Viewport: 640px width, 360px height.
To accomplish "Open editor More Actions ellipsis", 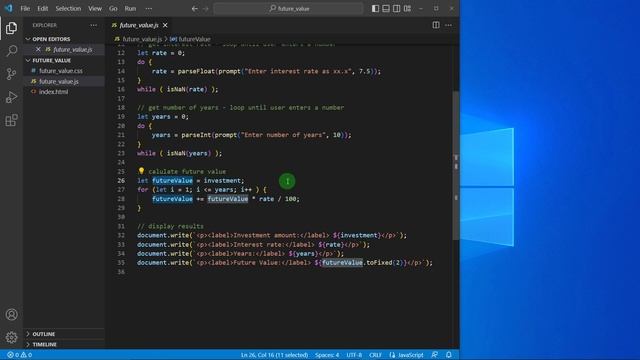I will (449, 25).
